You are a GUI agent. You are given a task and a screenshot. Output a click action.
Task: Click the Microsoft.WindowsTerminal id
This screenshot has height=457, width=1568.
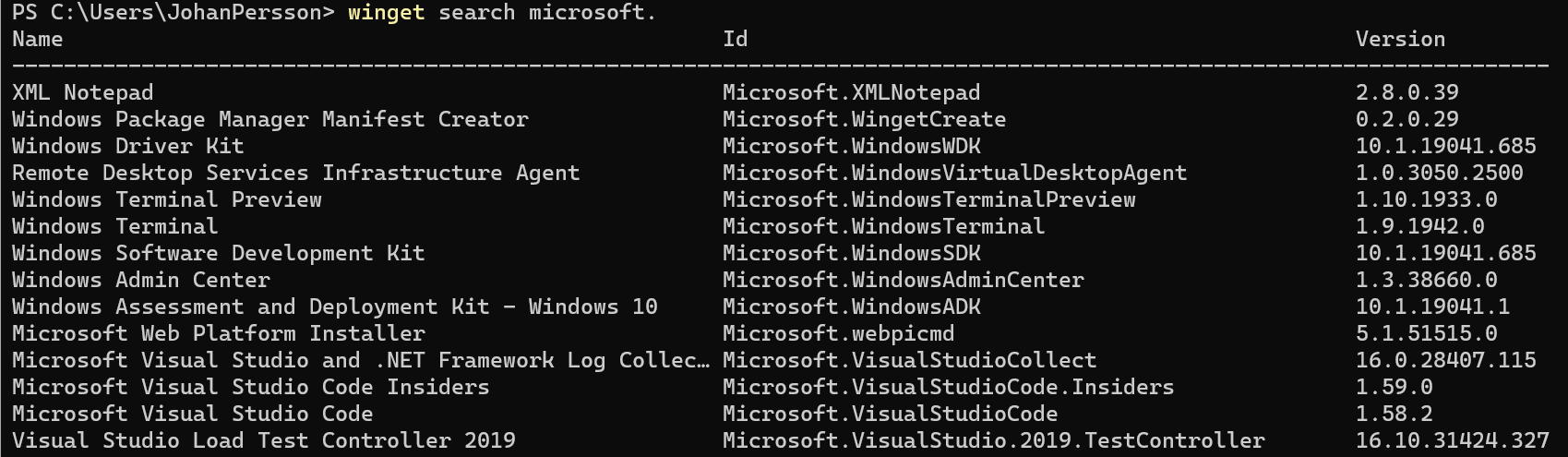point(883,227)
